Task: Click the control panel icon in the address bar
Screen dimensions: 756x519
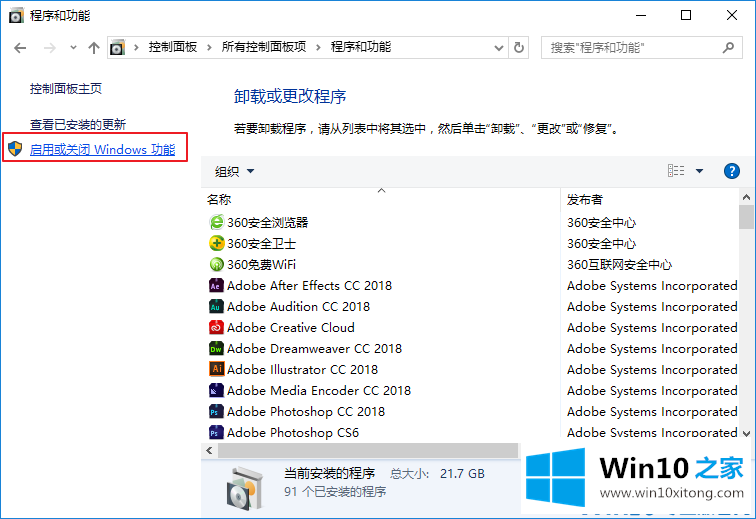Action: (117, 48)
